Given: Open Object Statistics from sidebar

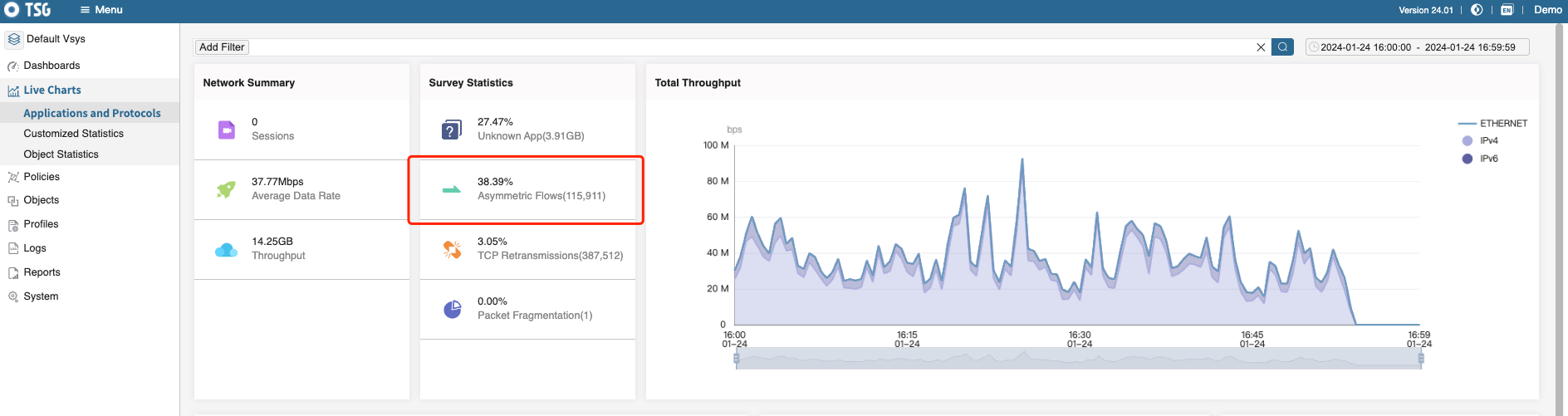Looking at the screenshot, I should pos(61,154).
